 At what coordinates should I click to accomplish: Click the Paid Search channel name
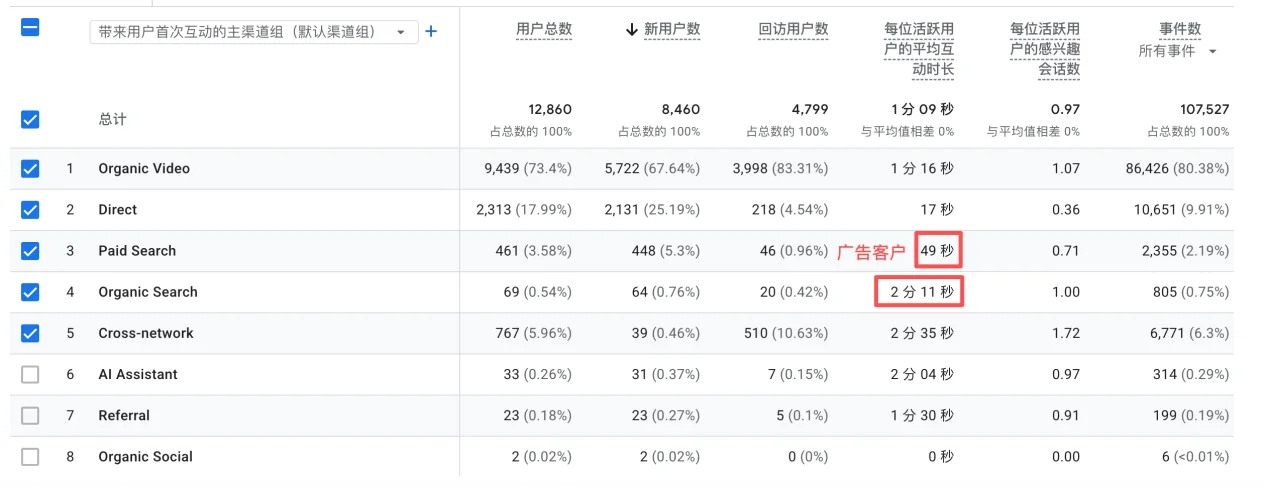(x=137, y=251)
